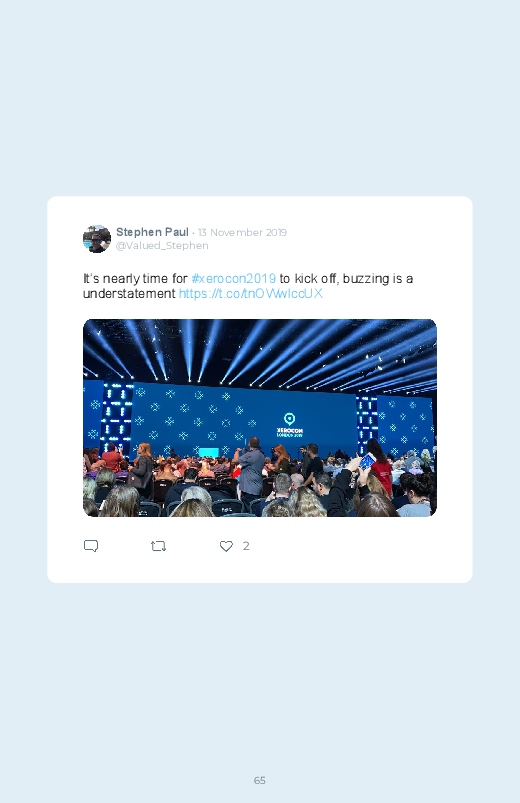Click page number 65 in the footer

pyautogui.click(x=260, y=780)
